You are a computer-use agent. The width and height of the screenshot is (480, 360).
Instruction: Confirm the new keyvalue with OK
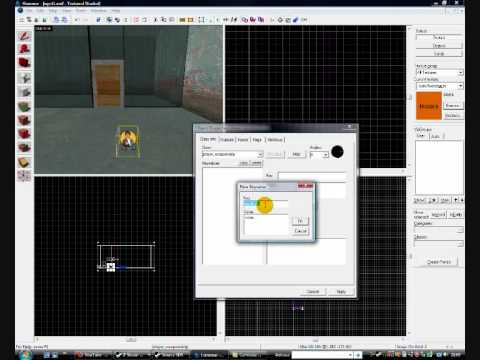point(300,221)
